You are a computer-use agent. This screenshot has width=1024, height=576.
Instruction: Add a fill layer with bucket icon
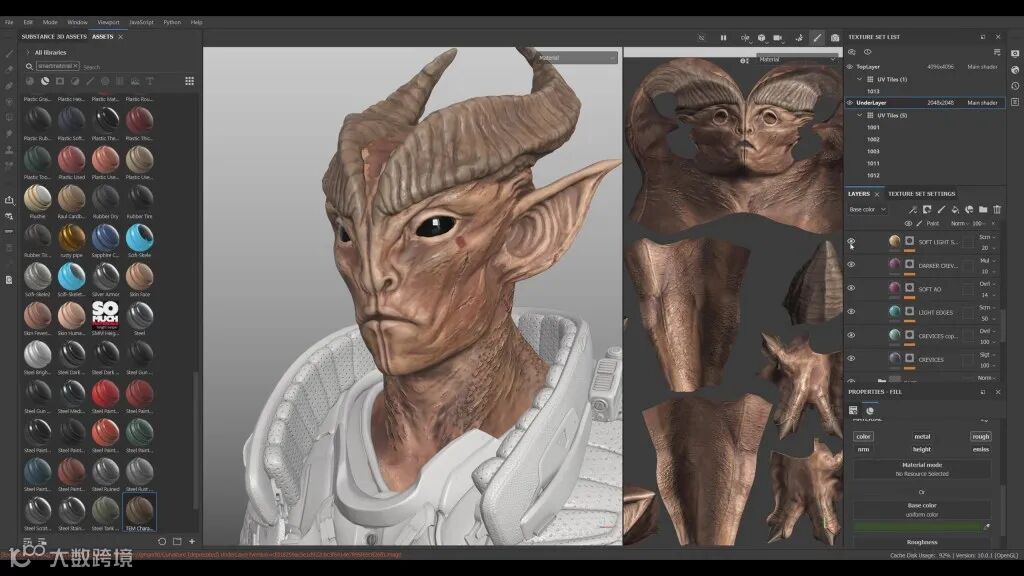(x=955, y=210)
